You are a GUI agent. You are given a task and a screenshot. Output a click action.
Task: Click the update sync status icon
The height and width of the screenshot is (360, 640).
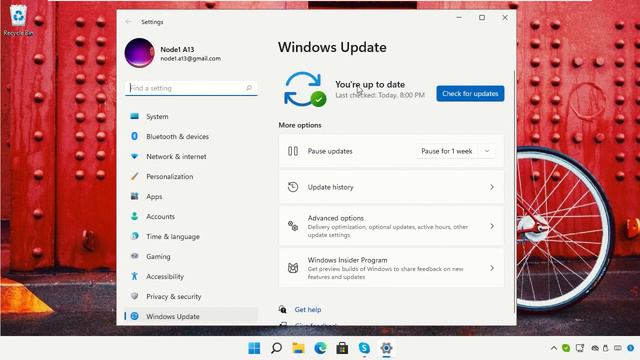pyautogui.click(x=305, y=89)
